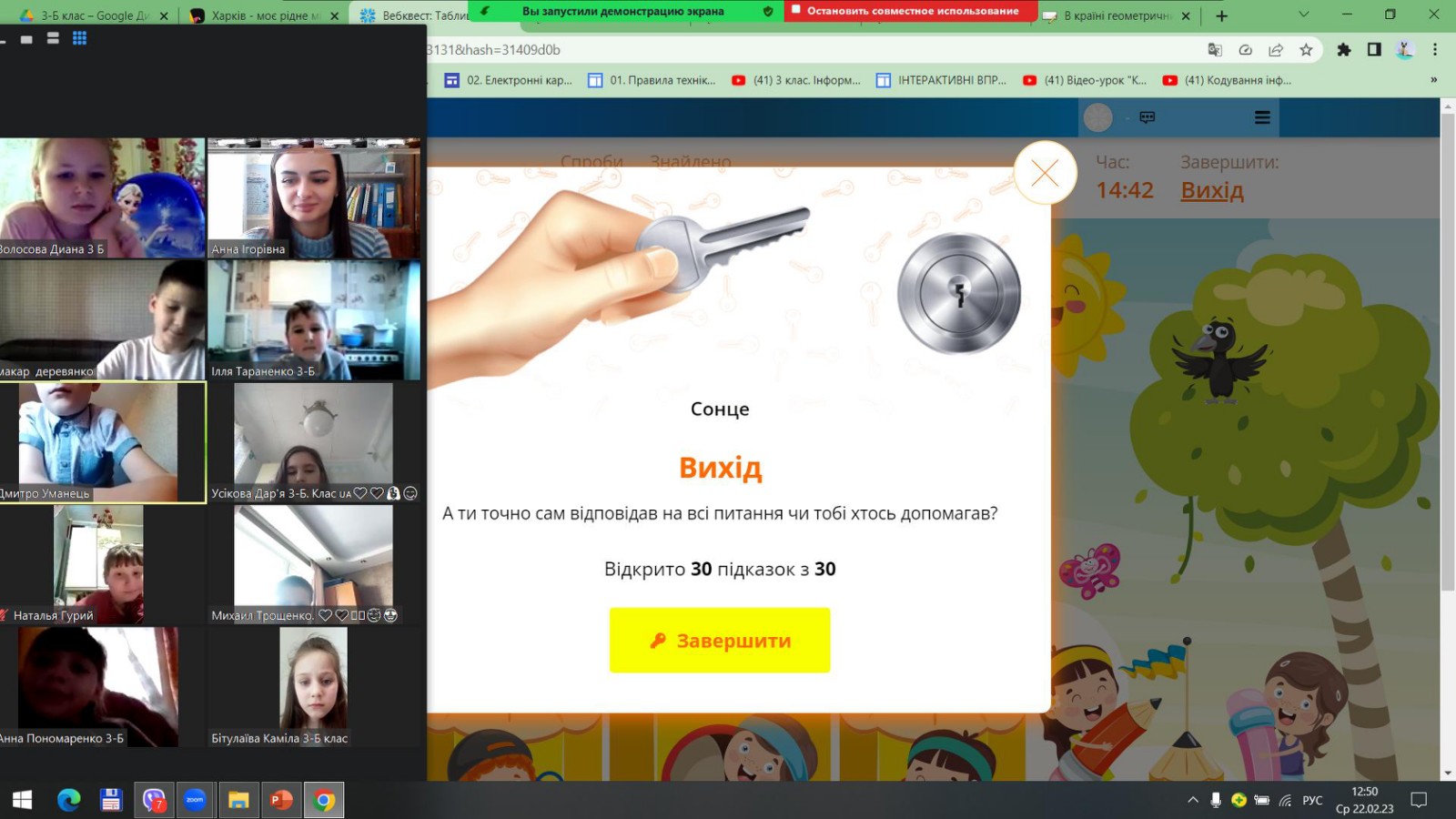Click the microphone tray icon
Screen dimensions: 1456x819
[1216, 800]
